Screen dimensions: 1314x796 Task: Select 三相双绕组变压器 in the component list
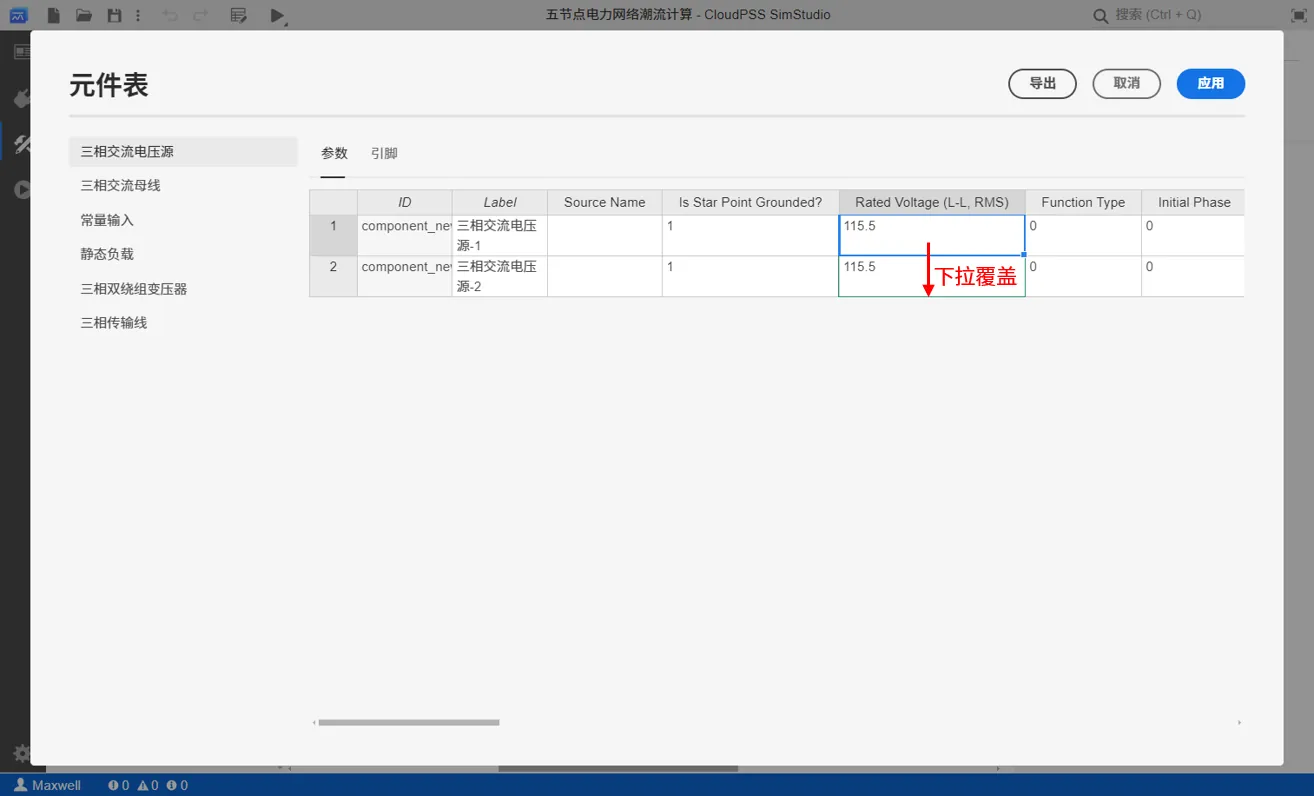[183, 289]
